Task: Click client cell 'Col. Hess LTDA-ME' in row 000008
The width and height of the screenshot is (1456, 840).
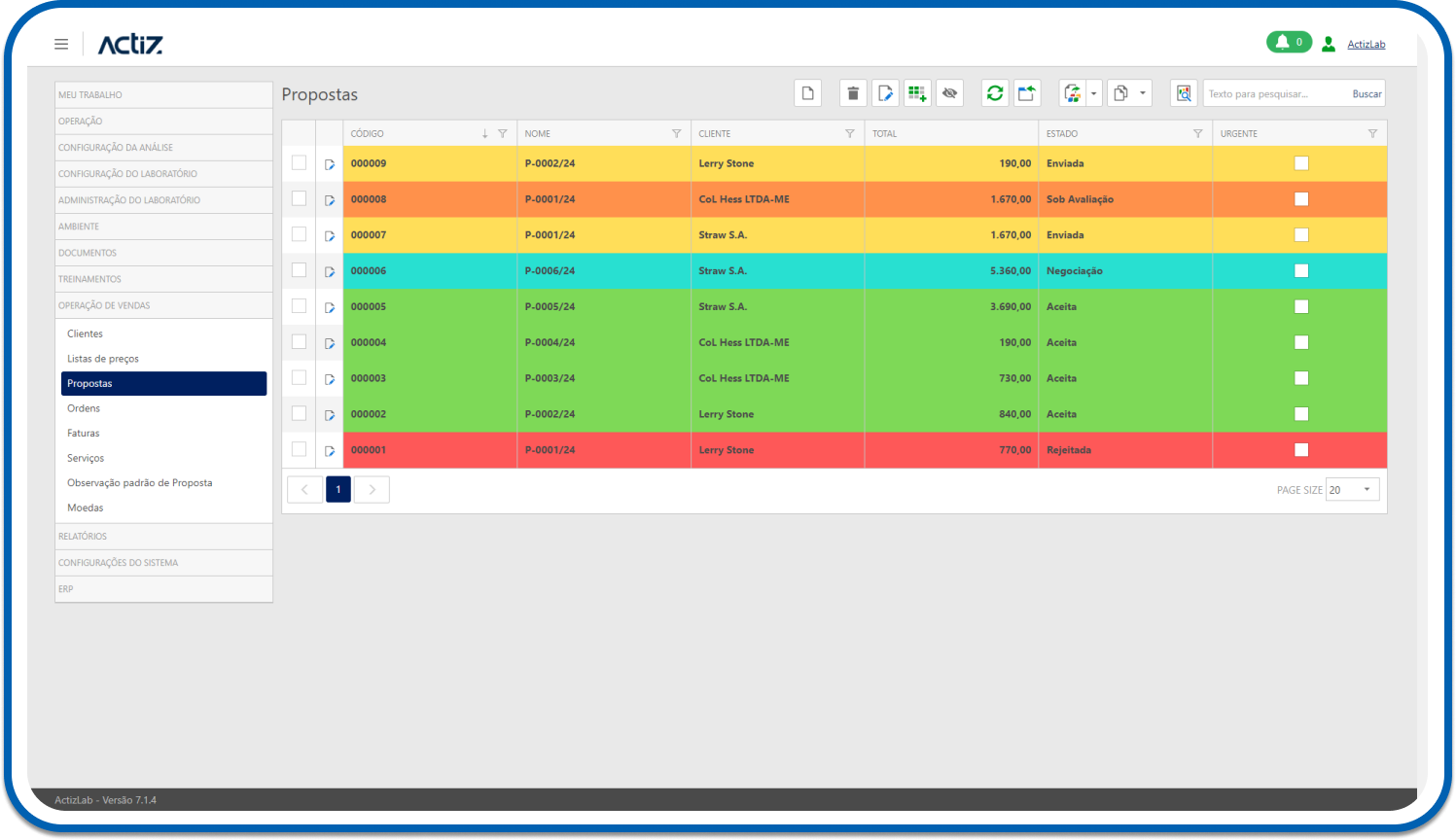Action: point(777,199)
